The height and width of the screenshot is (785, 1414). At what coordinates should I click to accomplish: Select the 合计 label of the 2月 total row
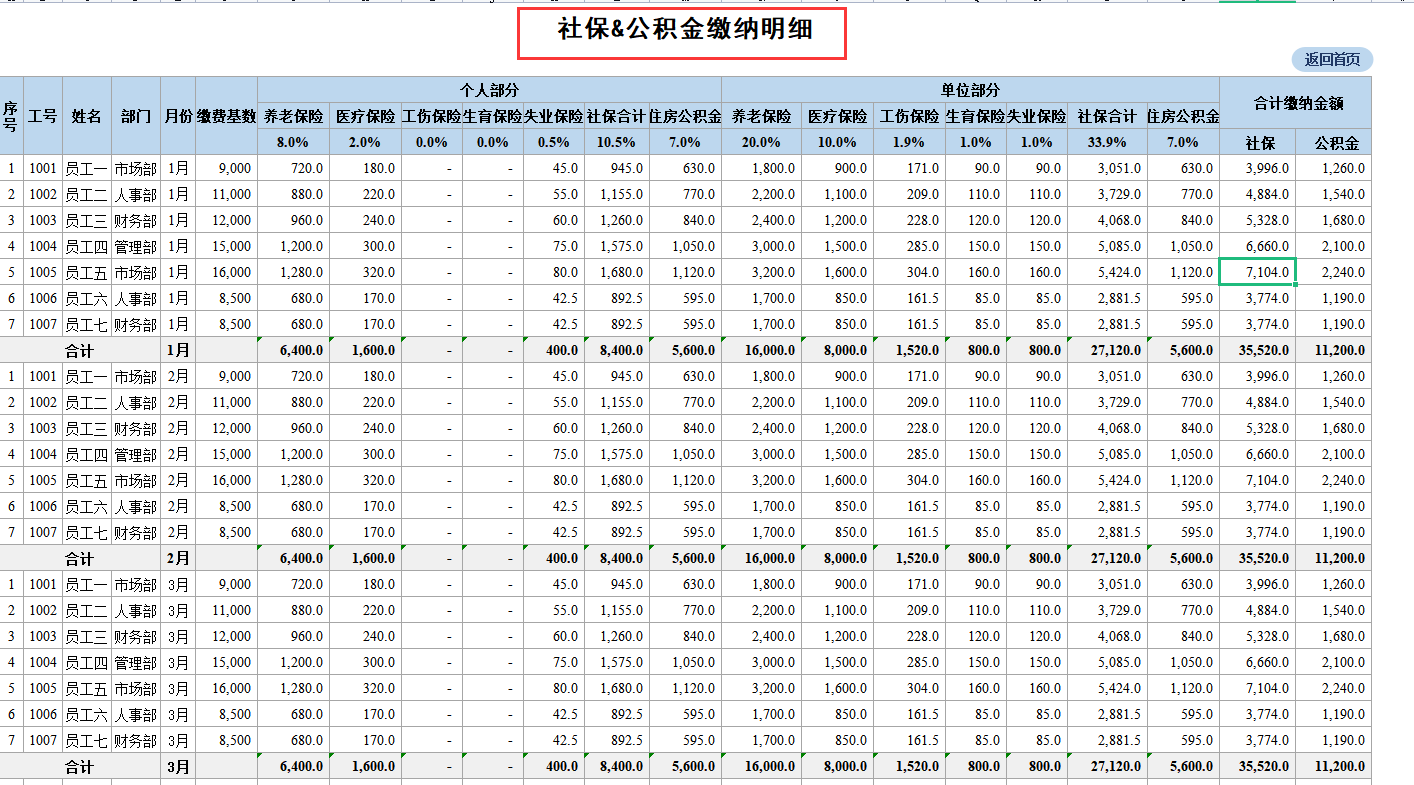80,558
